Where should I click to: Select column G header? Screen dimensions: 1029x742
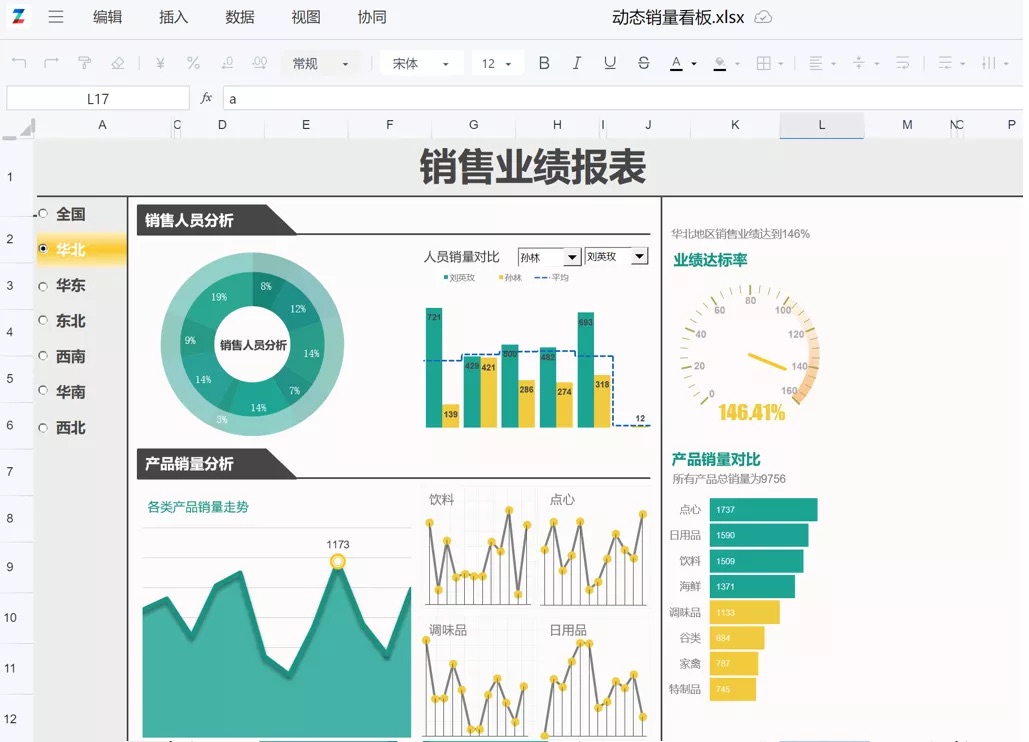coord(473,125)
